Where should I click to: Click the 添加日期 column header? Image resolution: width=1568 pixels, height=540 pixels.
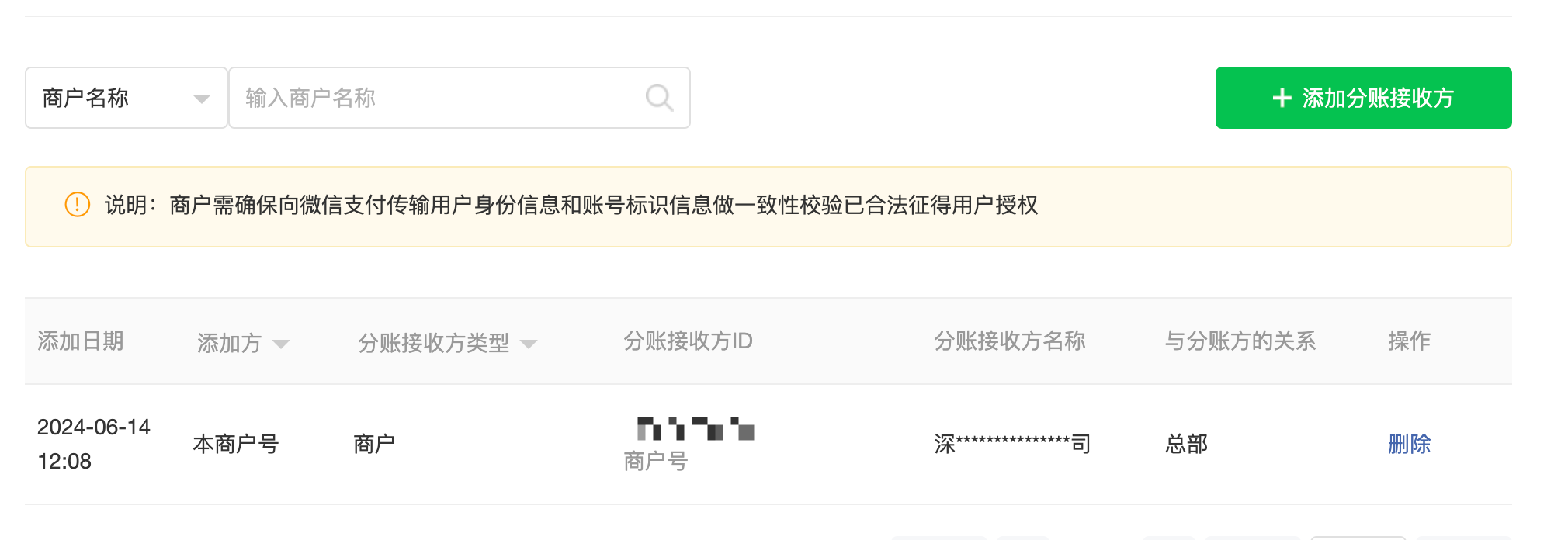81,341
